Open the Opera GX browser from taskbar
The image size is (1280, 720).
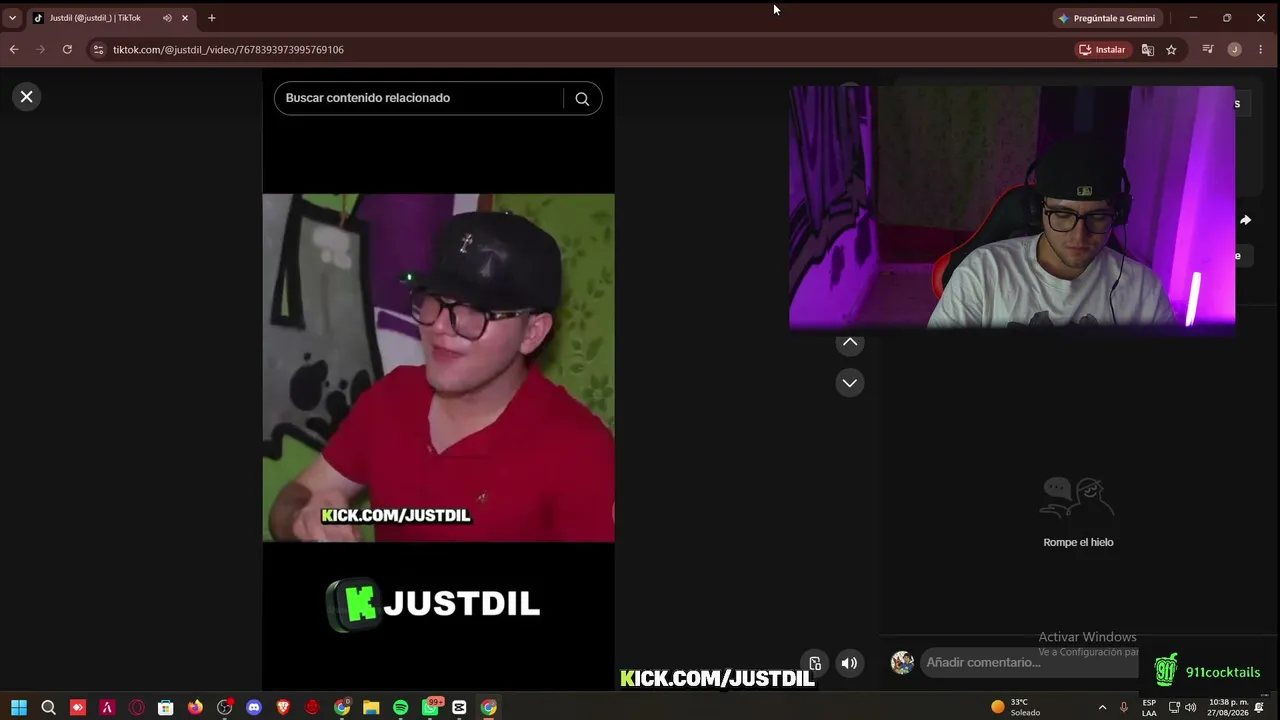point(136,707)
